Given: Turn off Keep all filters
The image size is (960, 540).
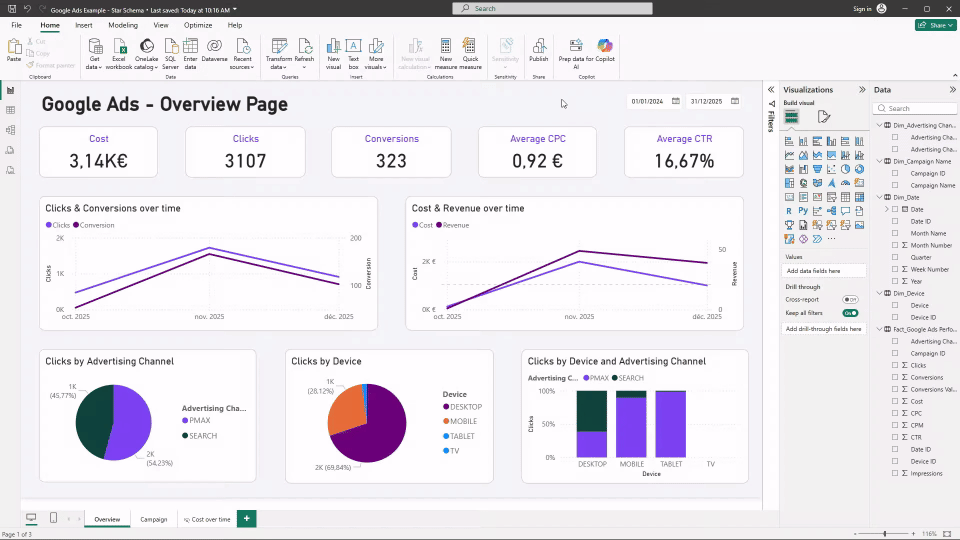Looking at the screenshot, I should pos(850,313).
